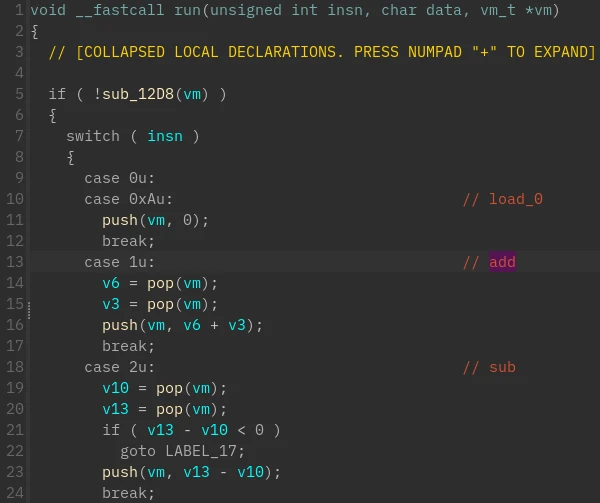This screenshot has height=503, width=600.
Task: Click insn inside the switch statement
Action: point(165,136)
